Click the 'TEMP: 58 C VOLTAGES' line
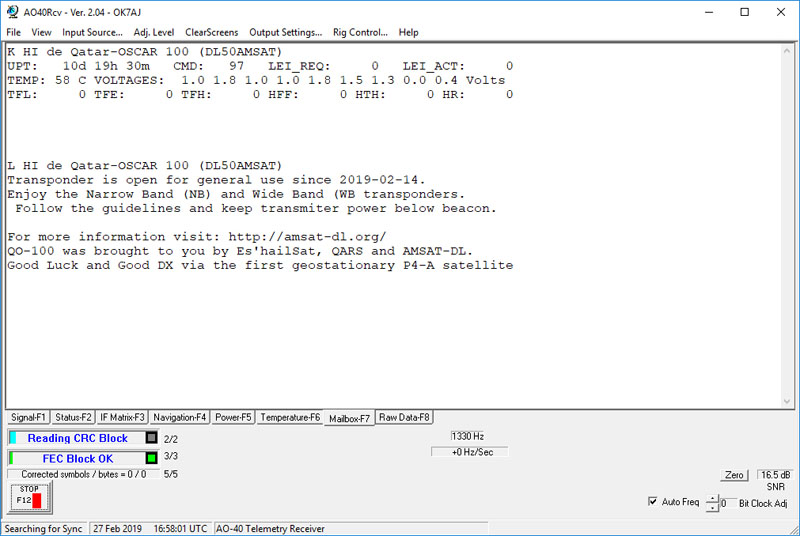This screenshot has height=536, width=800. (x=256, y=80)
